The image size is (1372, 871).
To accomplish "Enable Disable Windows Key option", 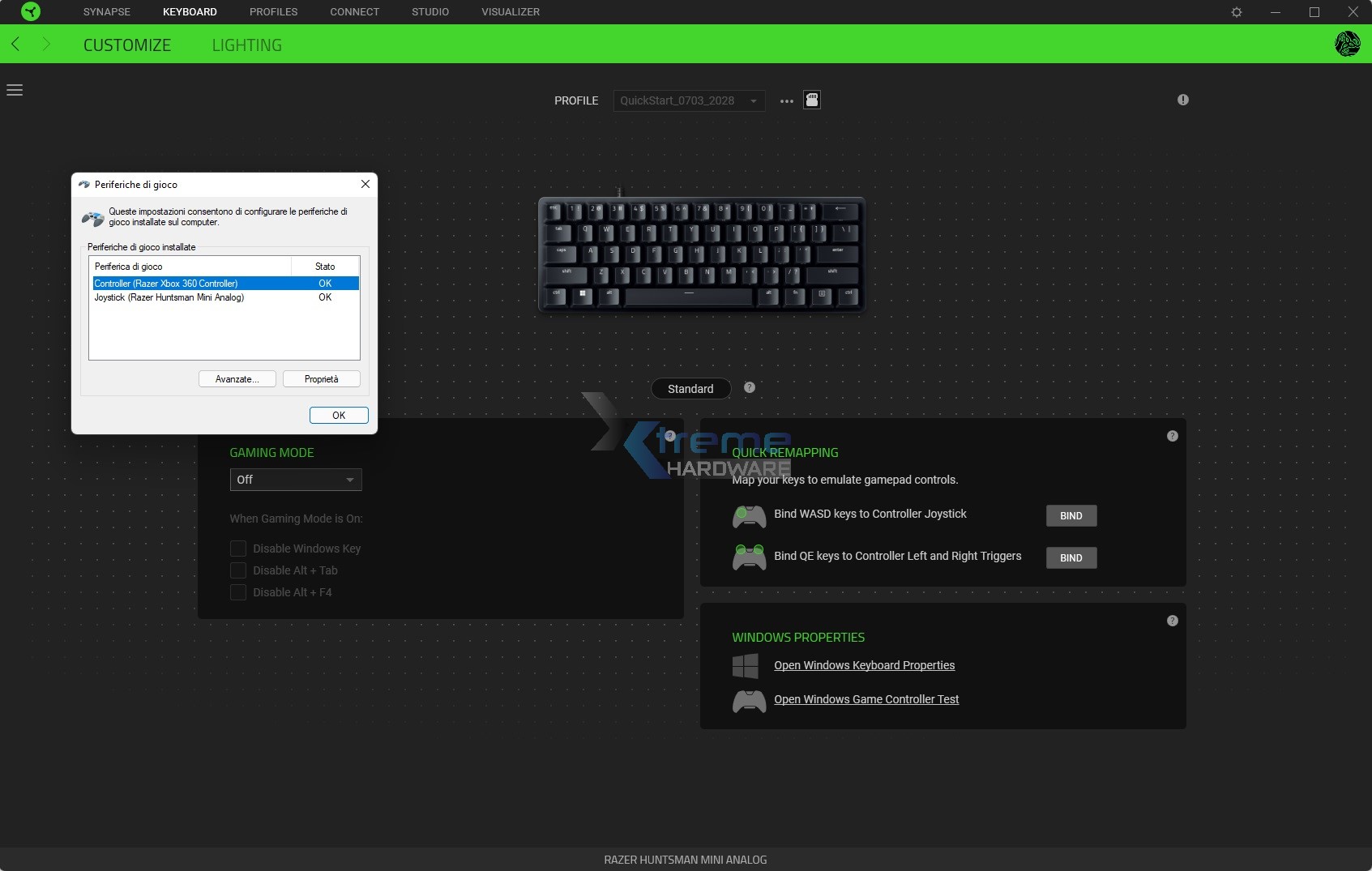I will 238,549.
